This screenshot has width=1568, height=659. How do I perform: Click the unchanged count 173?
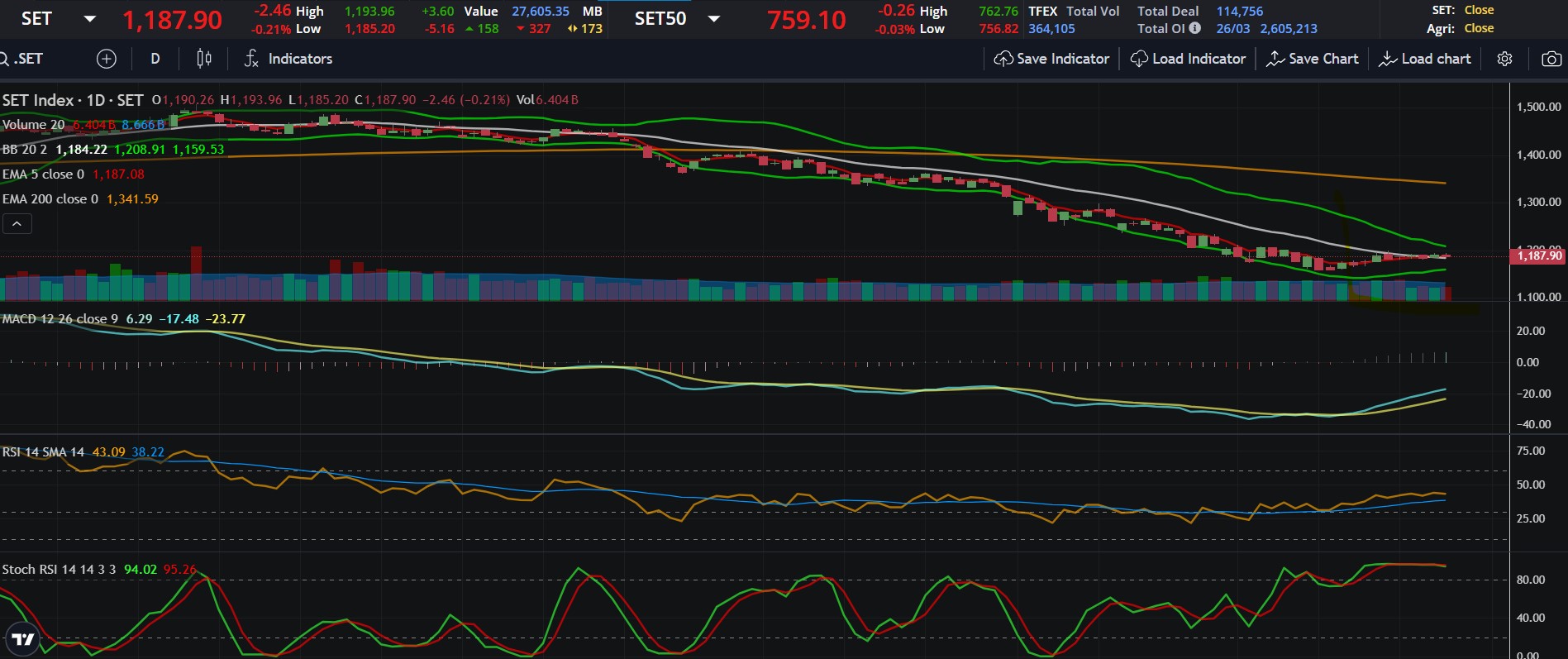(592, 29)
